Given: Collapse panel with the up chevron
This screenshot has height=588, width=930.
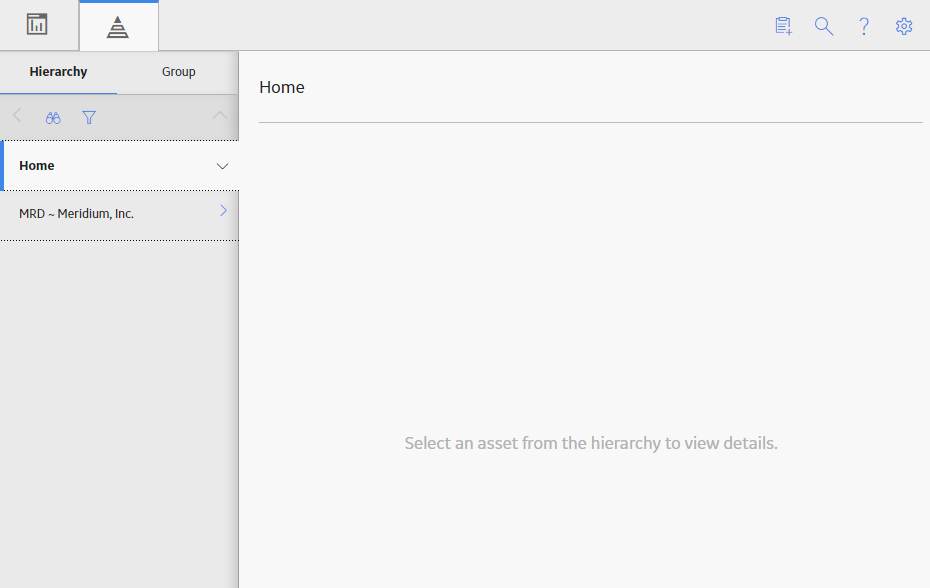Looking at the screenshot, I should (x=220, y=115).
